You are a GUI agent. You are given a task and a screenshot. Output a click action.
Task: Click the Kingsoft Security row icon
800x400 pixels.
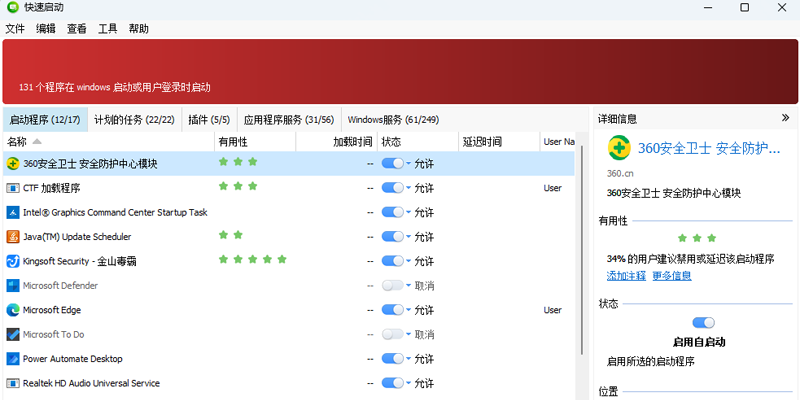13,261
